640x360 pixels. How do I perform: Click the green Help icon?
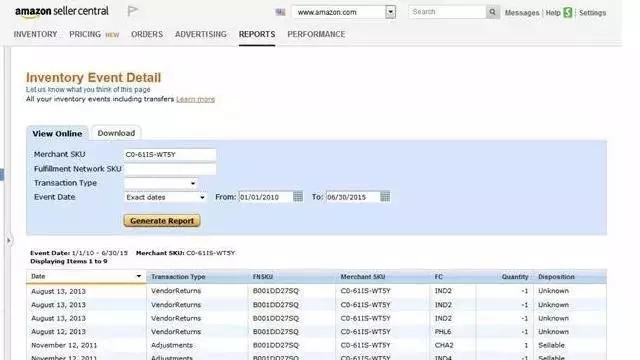568,13
